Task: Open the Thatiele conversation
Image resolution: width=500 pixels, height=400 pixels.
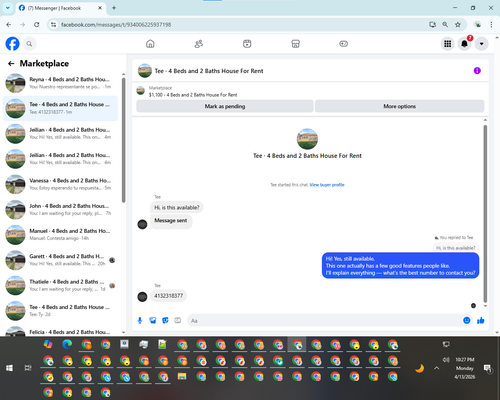Action: [60, 285]
